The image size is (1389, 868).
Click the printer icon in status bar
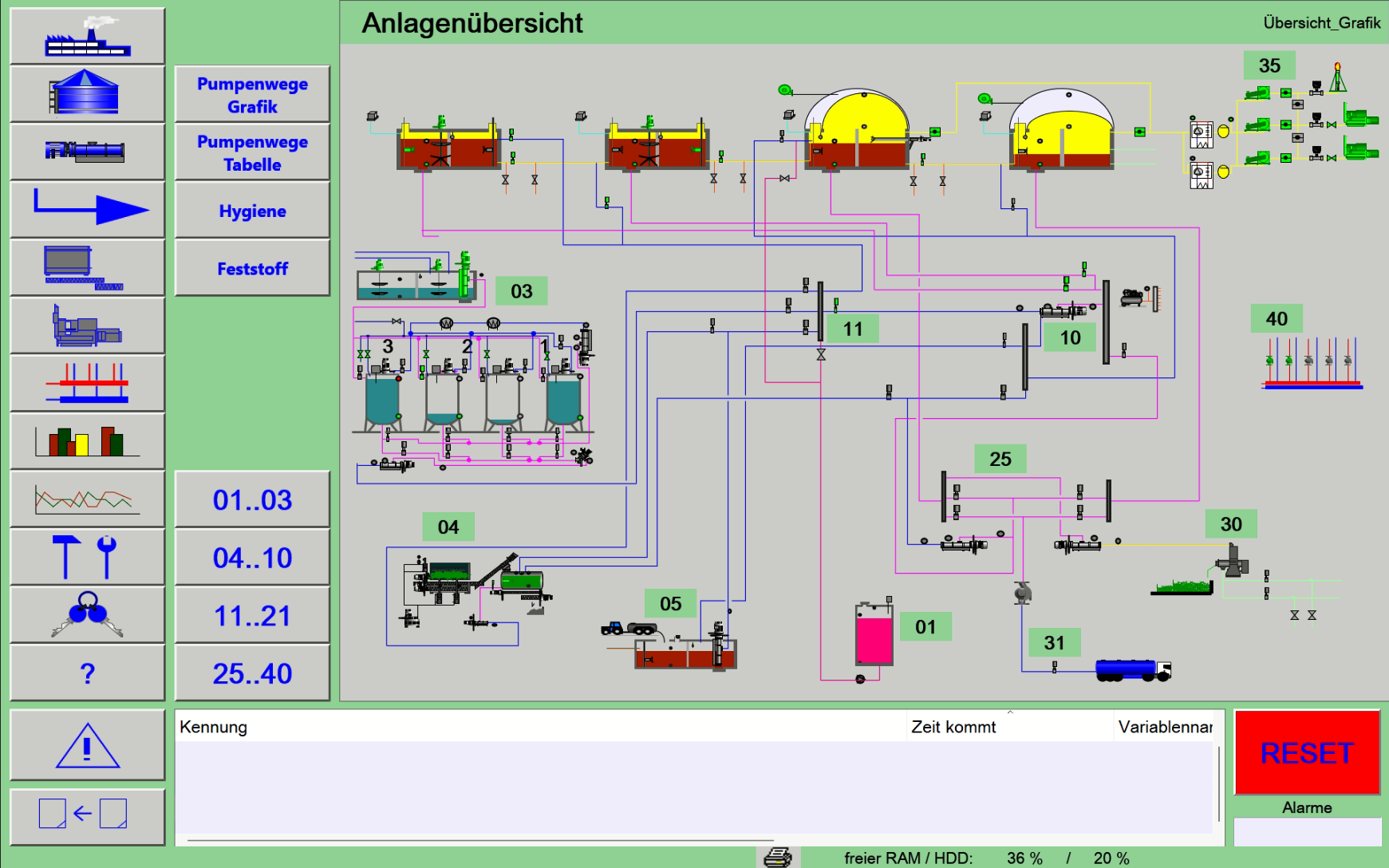pos(777,858)
